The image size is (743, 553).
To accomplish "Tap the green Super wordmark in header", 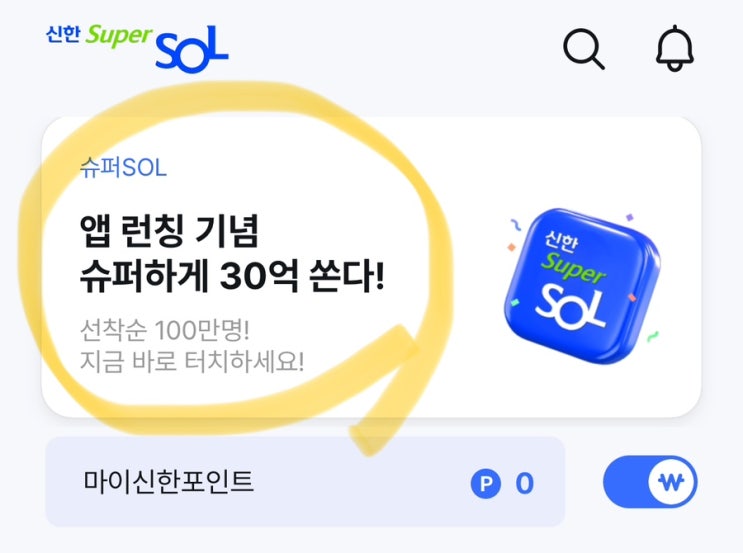I will click(x=118, y=36).
